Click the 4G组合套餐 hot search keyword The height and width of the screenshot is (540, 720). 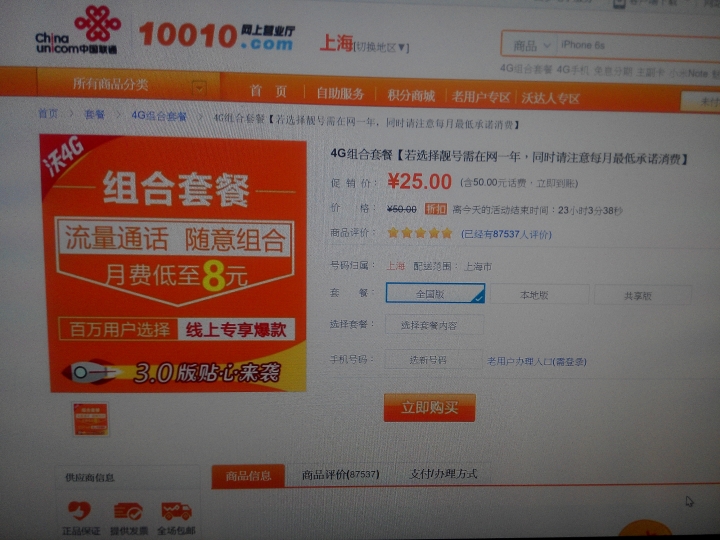click(x=526, y=69)
